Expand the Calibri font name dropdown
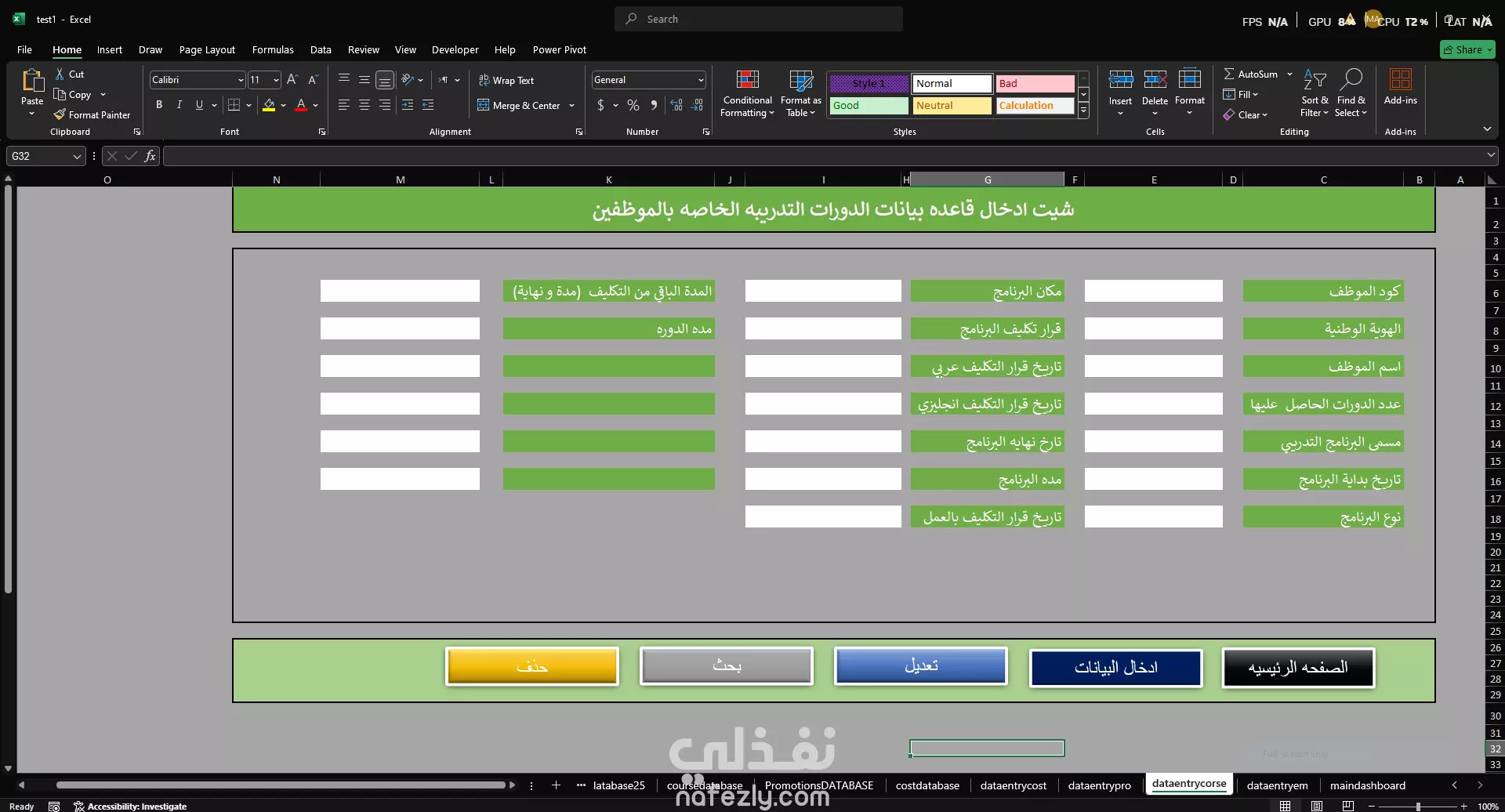Viewport: 1505px width, 812px height. [241, 80]
